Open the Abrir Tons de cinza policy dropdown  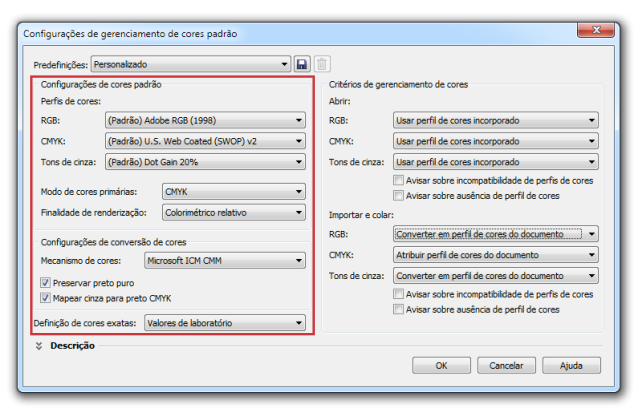[496, 162]
